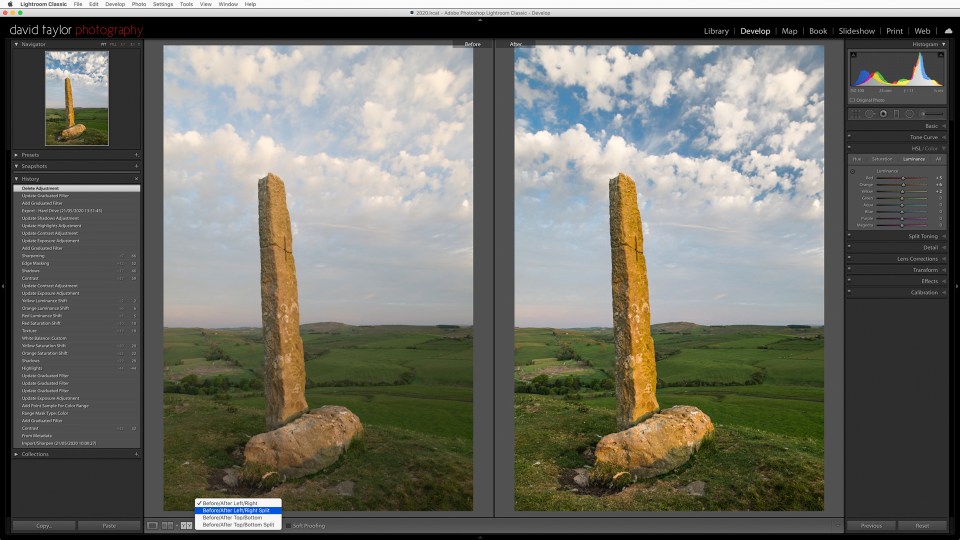This screenshot has height=540, width=960.
Task: Toggle the Original Photo checkbox under histogram
Action: point(852,100)
